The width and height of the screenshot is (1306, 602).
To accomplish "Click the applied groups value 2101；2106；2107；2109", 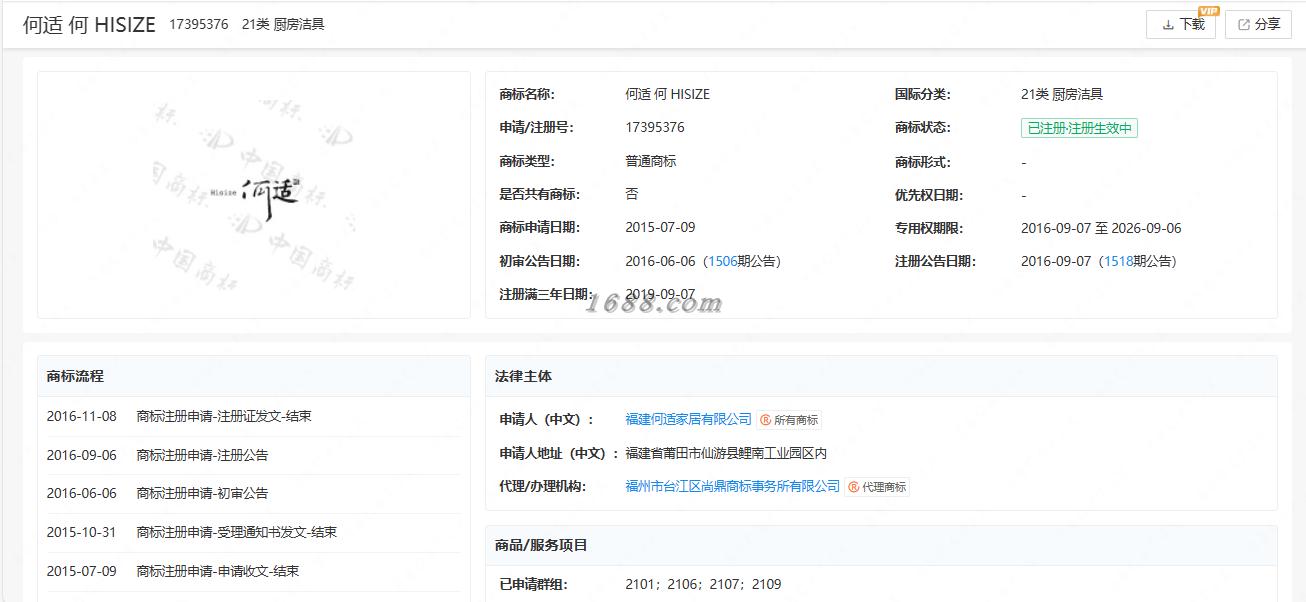I will tap(703, 584).
